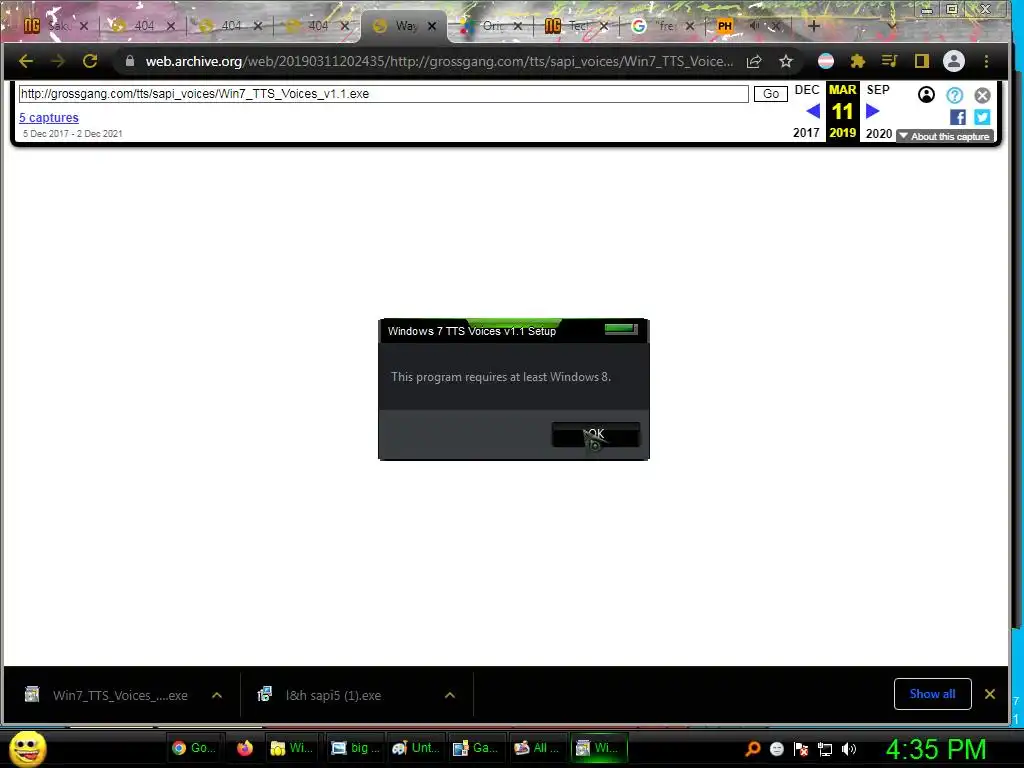Click Show all downloads

(x=933, y=694)
